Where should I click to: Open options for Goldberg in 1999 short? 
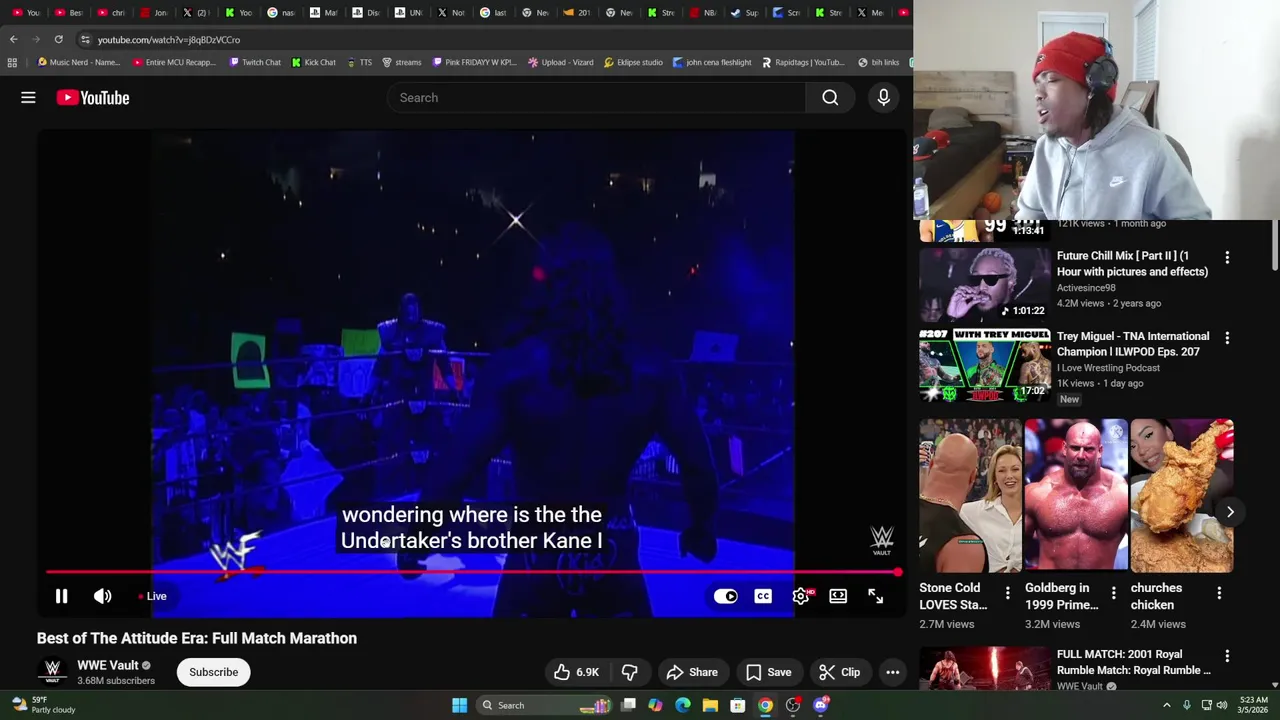tap(1113, 593)
